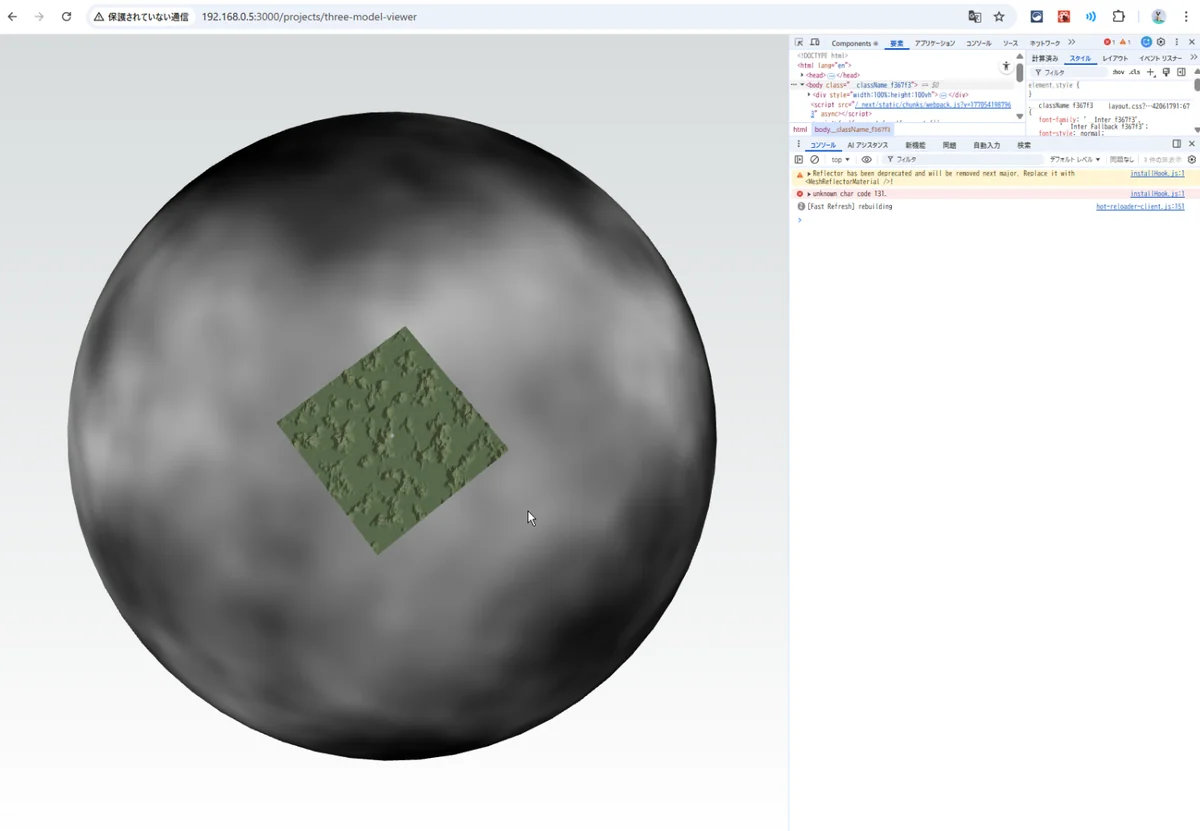Open the top JavaScript context dropdown
Viewport: 1200px width, 831px height.
point(840,160)
